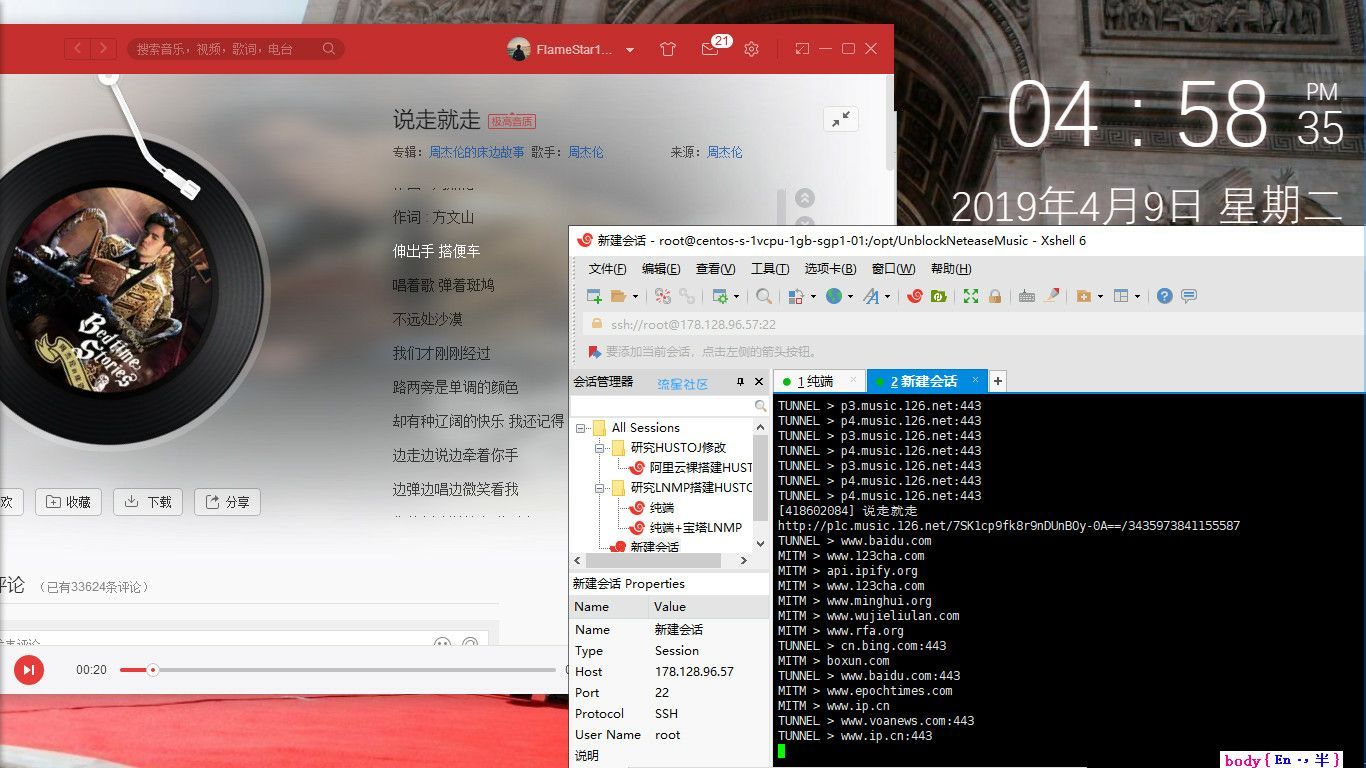Click the Open session folder icon in Xshell

[x=618, y=296]
